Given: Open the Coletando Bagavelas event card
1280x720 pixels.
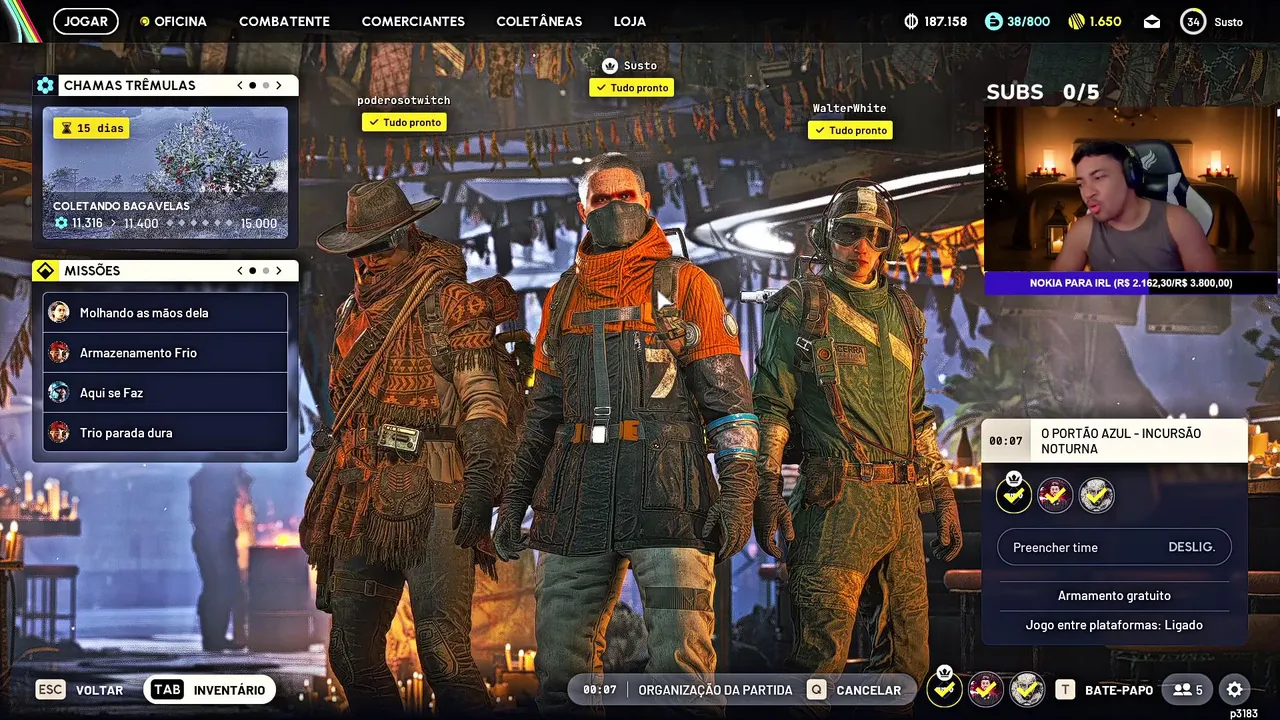Looking at the screenshot, I should click(165, 173).
